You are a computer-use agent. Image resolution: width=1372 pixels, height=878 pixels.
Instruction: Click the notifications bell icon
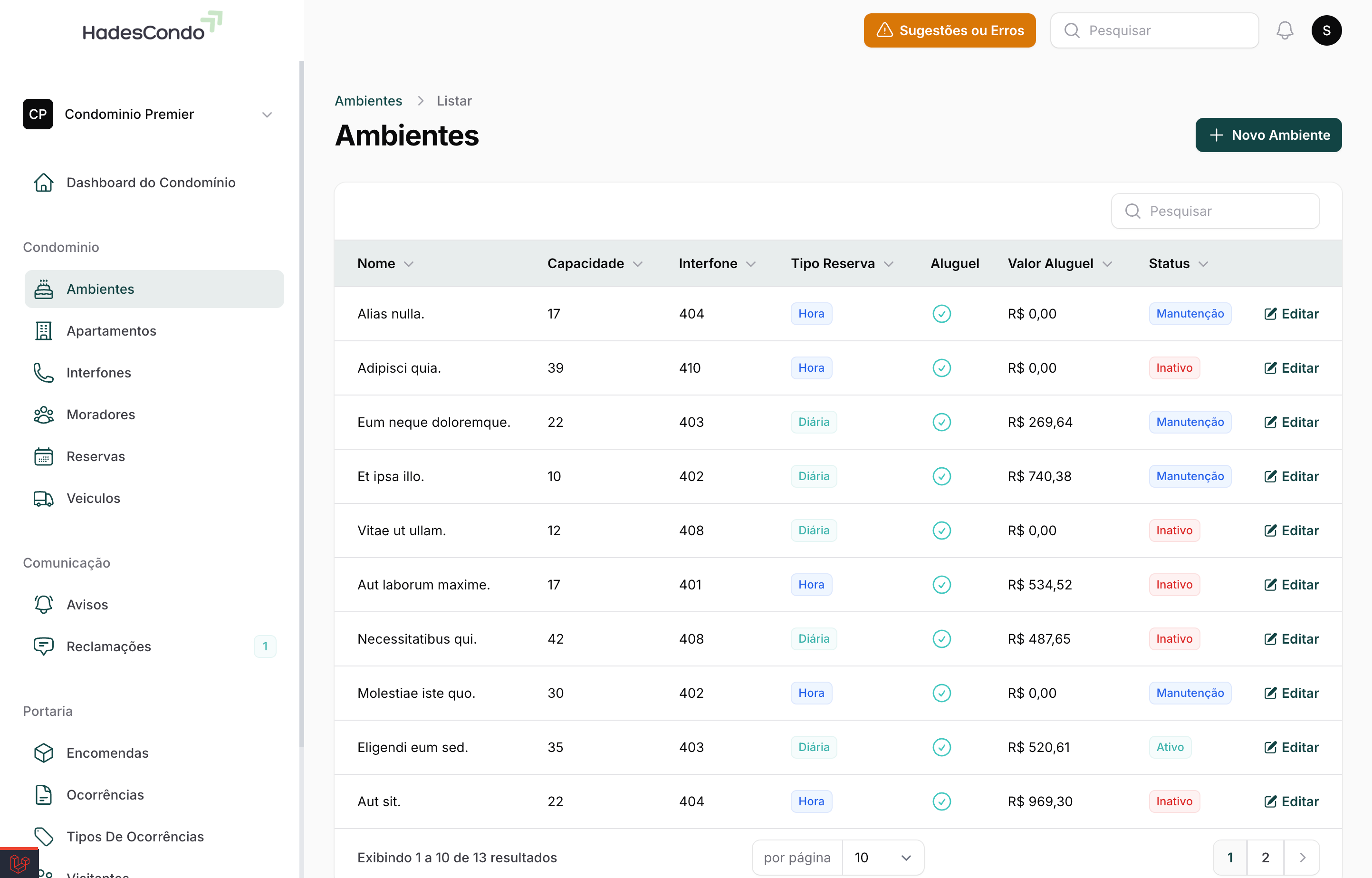click(1284, 30)
